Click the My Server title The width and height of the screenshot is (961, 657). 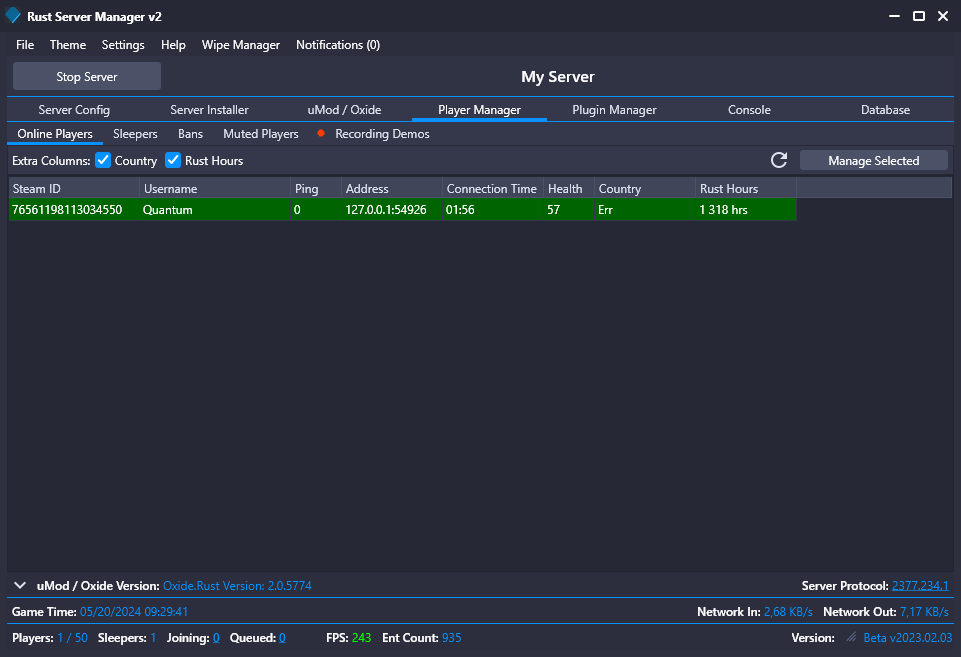point(558,77)
